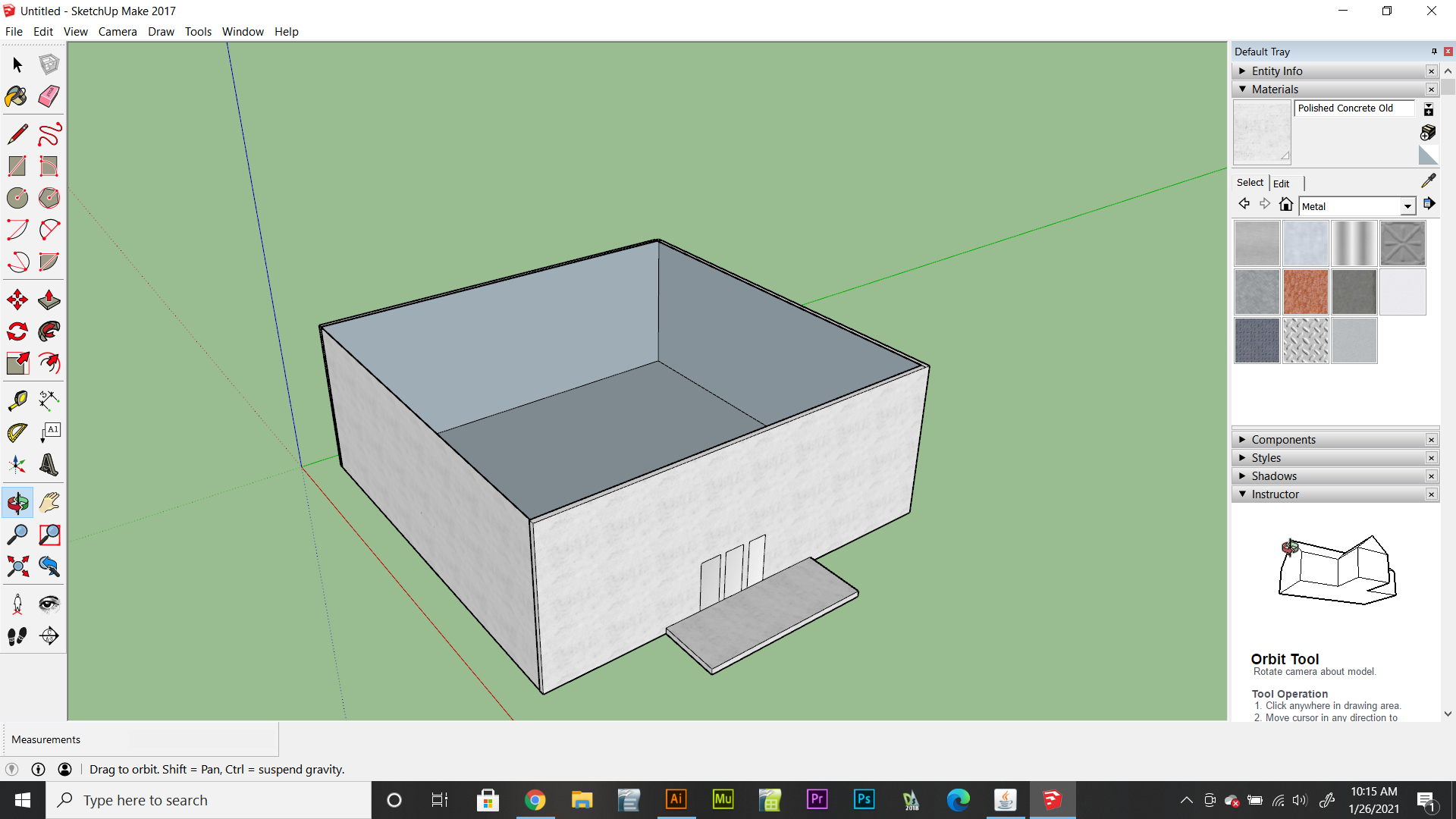
Task: Pick the rusty orange metal swatch
Action: 1305,292
